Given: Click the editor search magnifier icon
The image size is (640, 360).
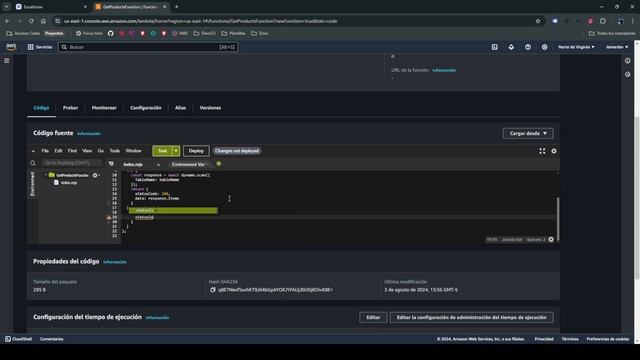Looking at the screenshot, I should [x=33, y=163].
